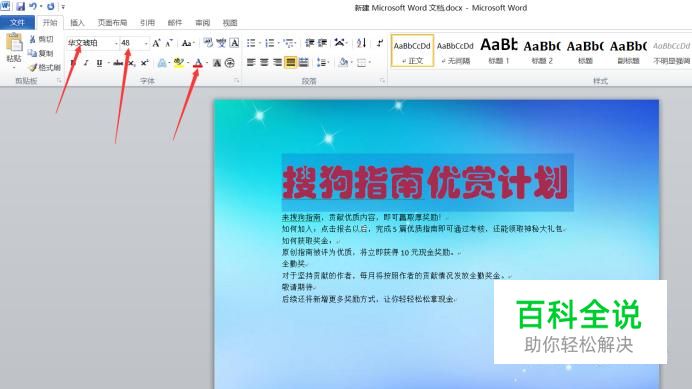Toggle Strikethrough formatting
The image size is (692, 389).
[x=117, y=63]
